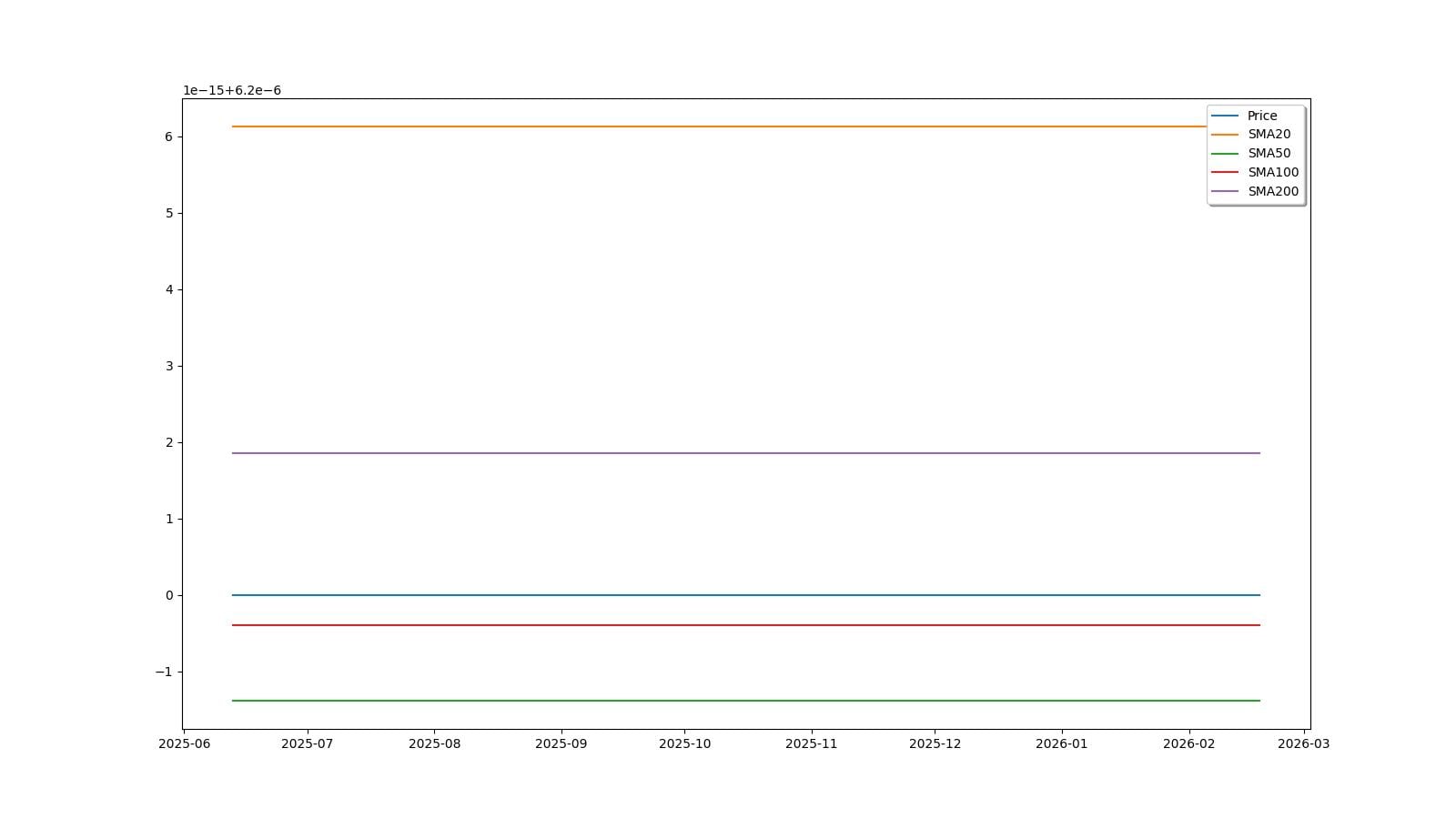
Task: Click the y-axis tick label 0
Action: click(x=168, y=595)
